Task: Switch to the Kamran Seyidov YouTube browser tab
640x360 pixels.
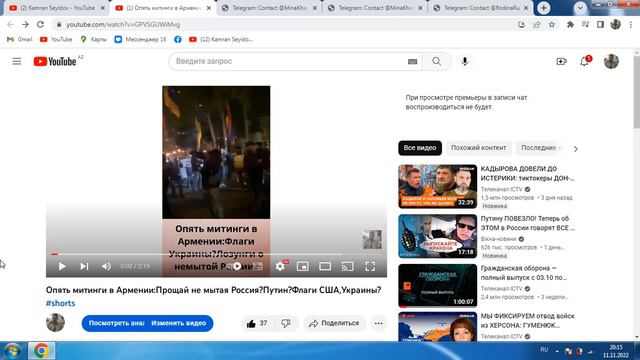Action: pyautogui.click(x=56, y=8)
